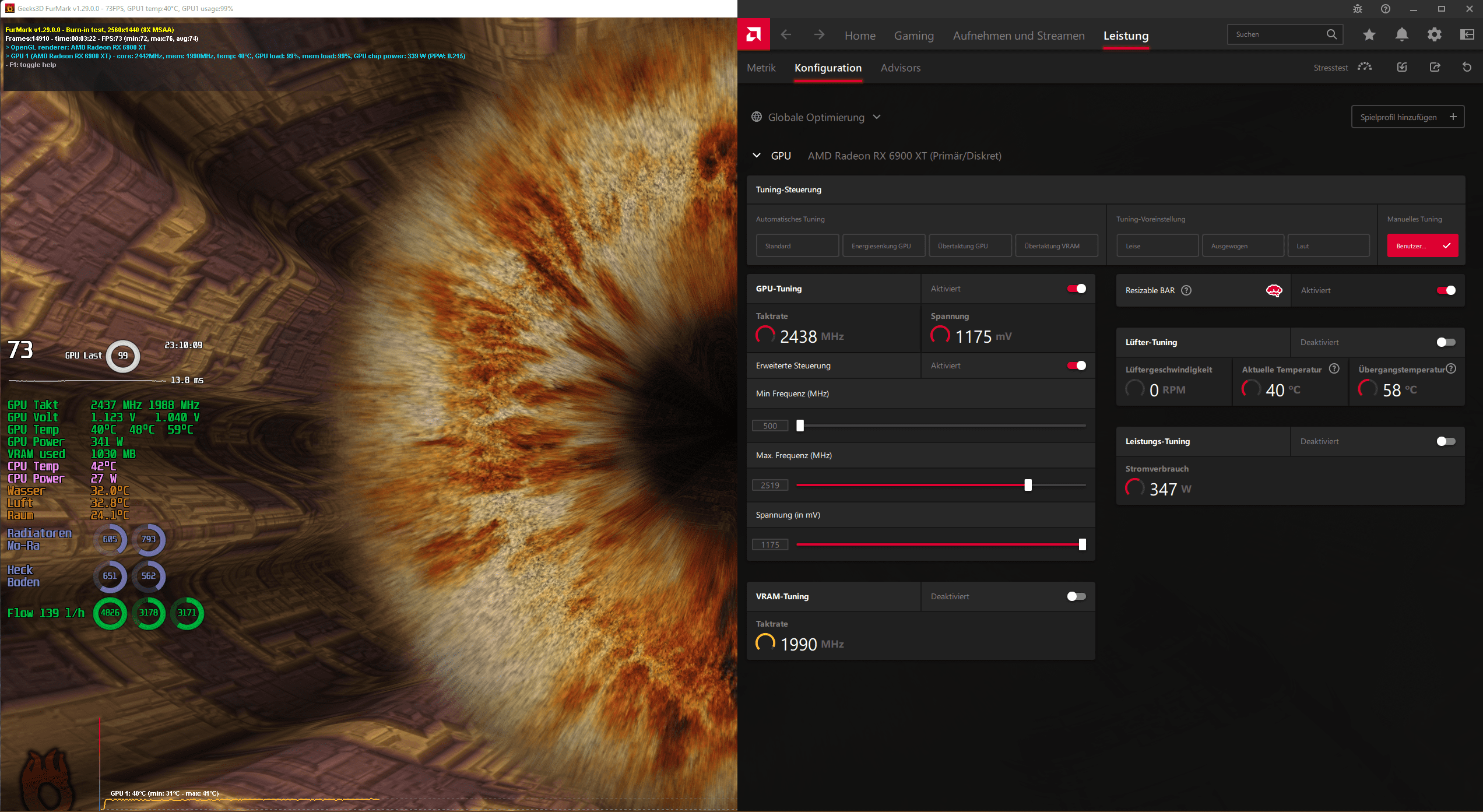Click the export/share profile icon
The height and width of the screenshot is (812, 1483).
(x=1435, y=67)
